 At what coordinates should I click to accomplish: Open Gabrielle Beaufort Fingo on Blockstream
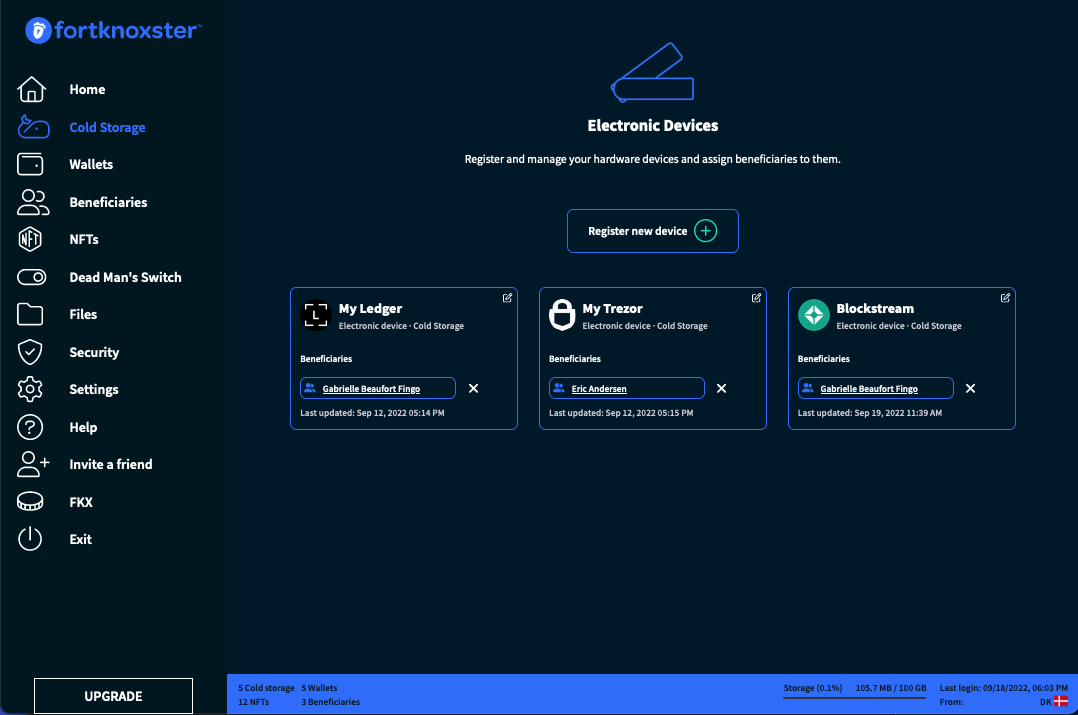[869, 388]
